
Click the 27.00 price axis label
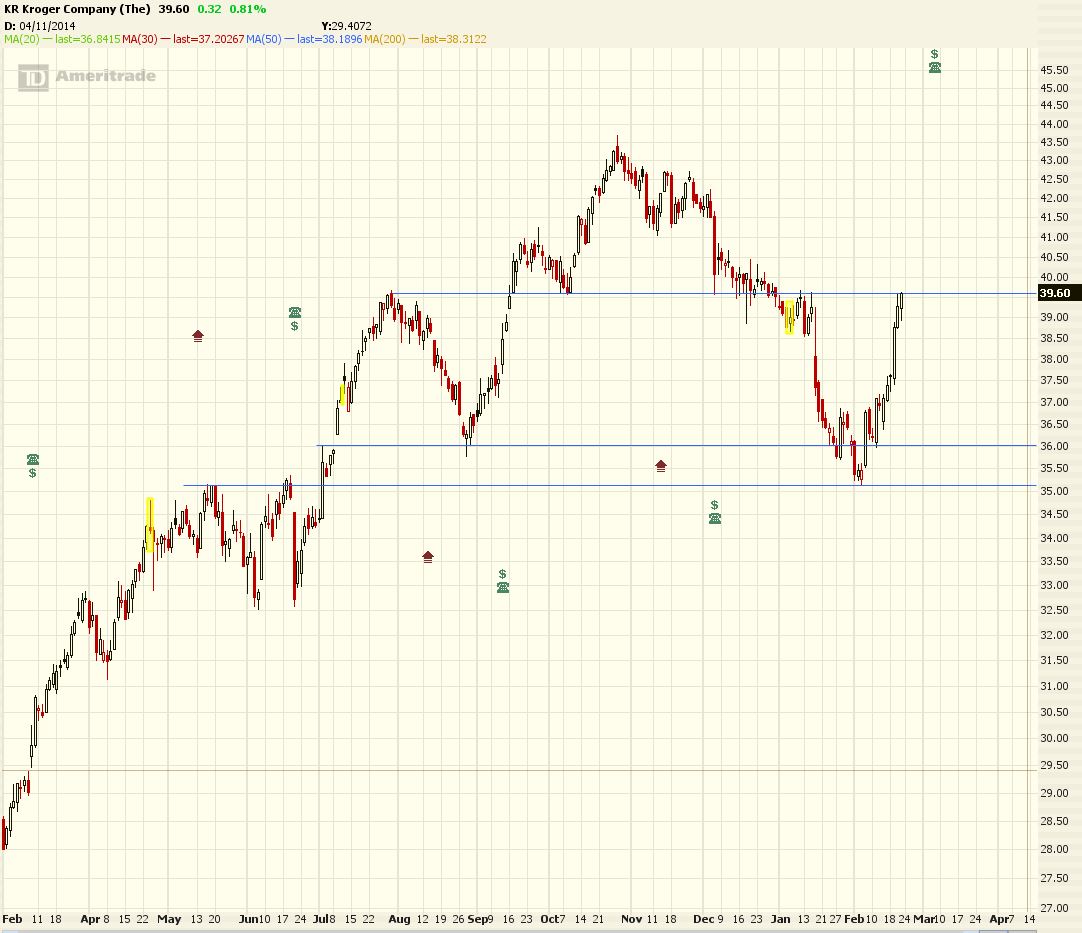coord(1054,908)
